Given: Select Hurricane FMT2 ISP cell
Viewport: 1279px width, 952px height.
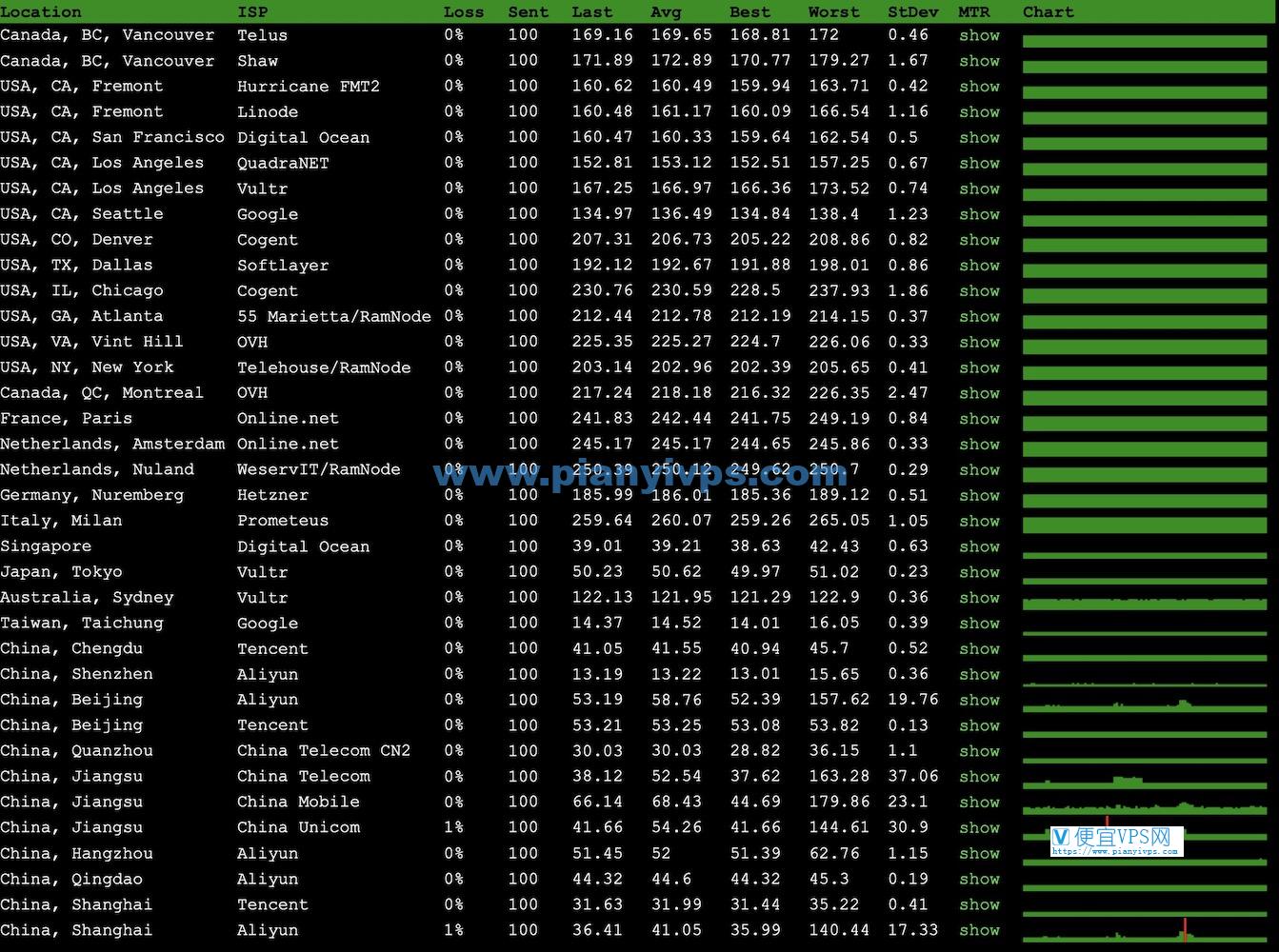Looking at the screenshot, I should tap(309, 87).
